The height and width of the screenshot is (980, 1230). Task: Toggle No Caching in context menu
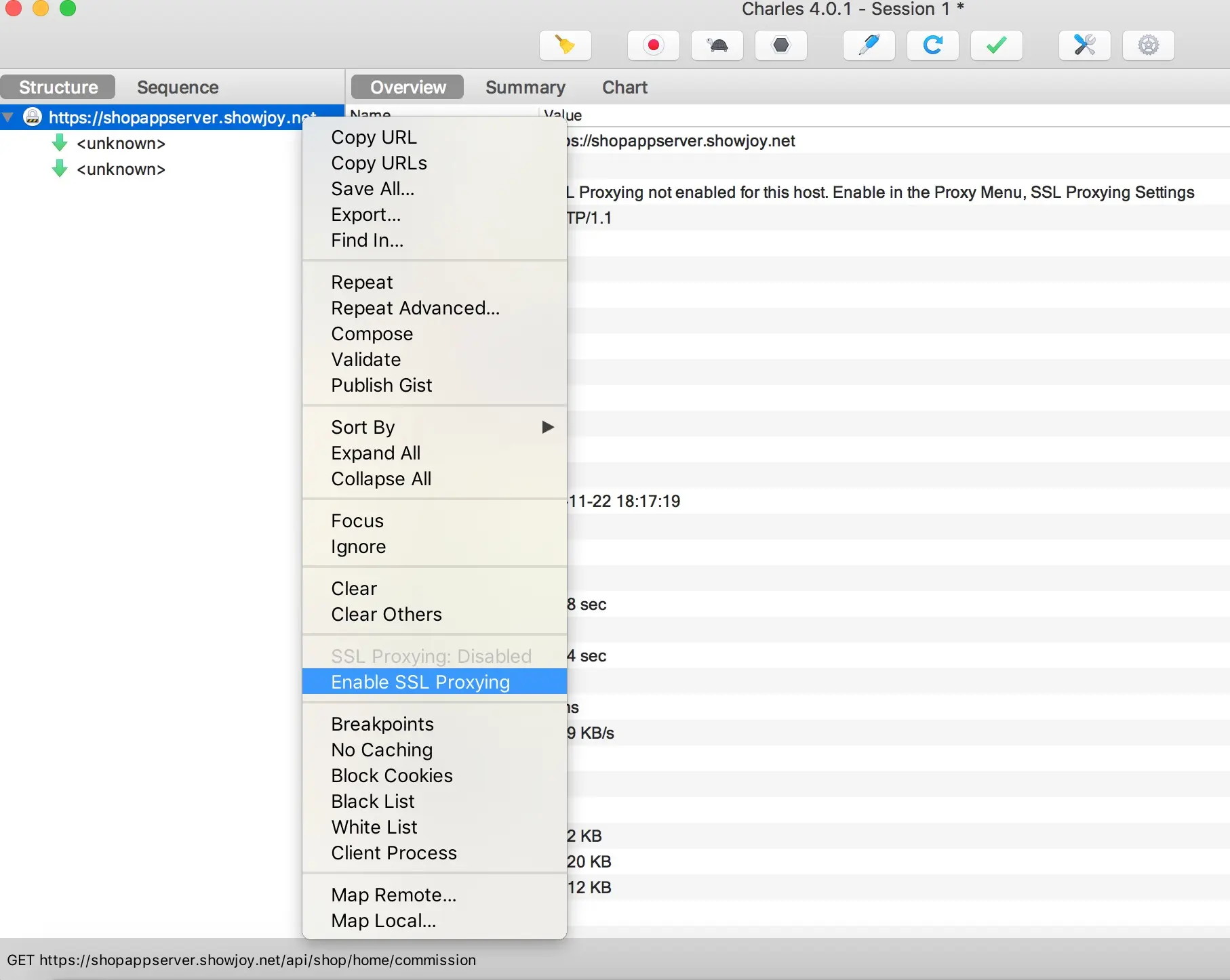(x=435, y=750)
